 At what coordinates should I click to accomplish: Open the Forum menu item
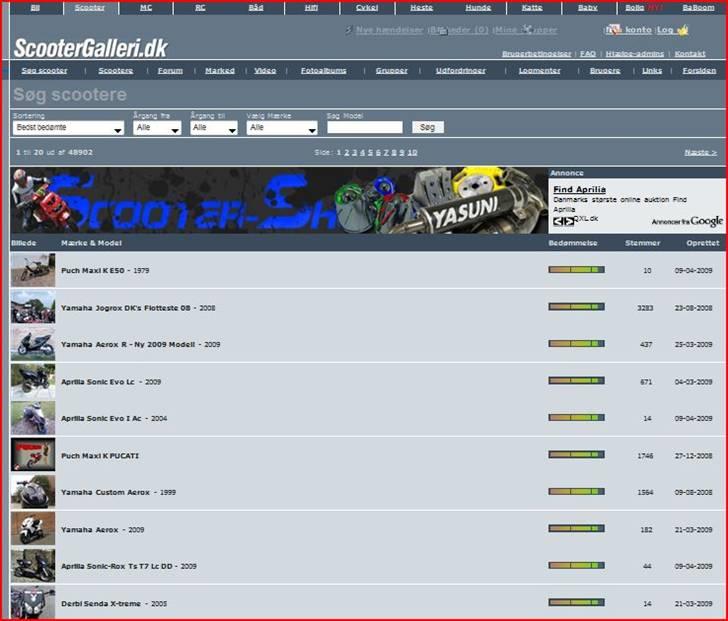pos(170,71)
